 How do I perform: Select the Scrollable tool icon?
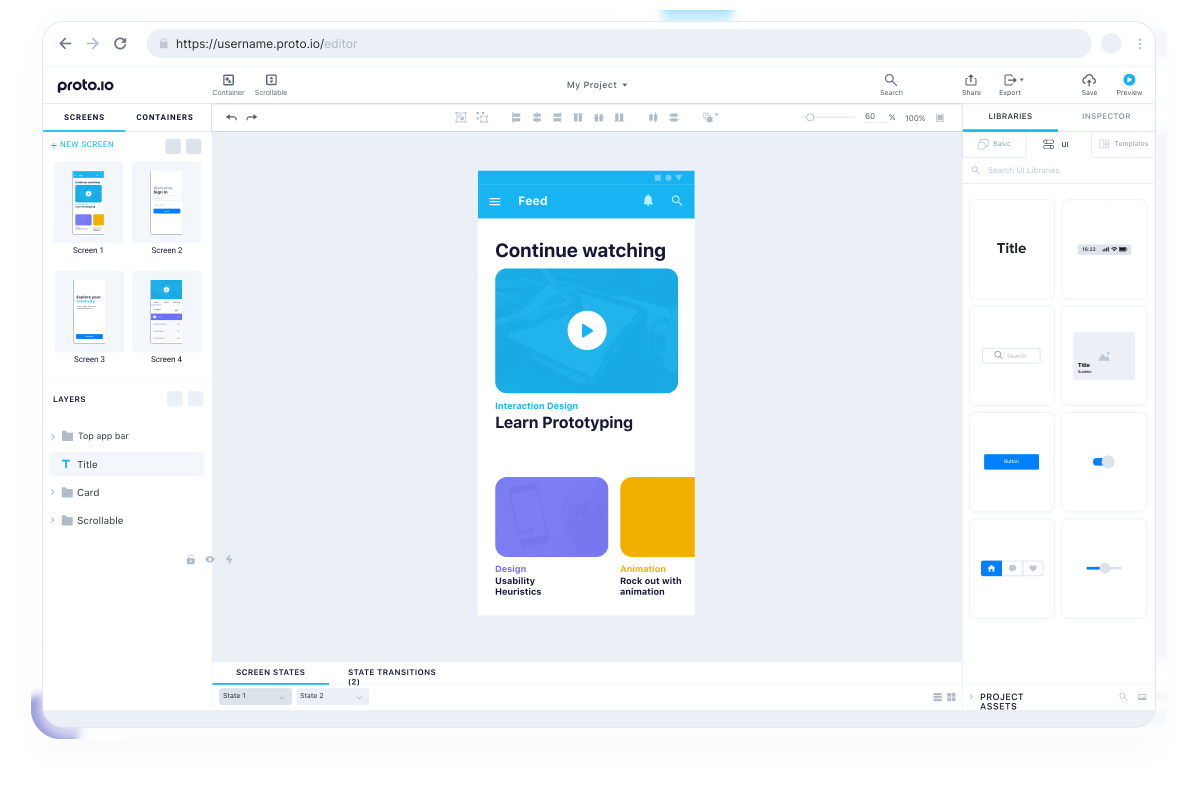pos(271,81)
